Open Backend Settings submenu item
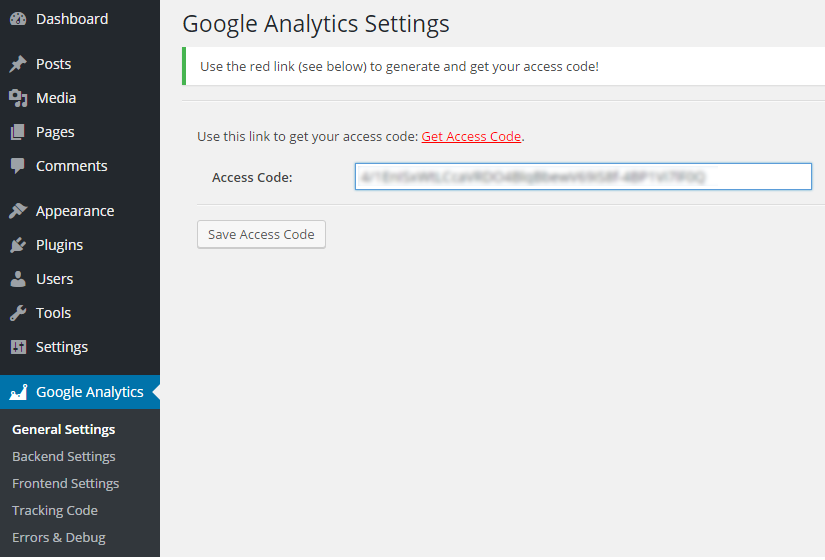Image resolution: width=825 pixels, height=560 pixels. click(x=64, y=456)
